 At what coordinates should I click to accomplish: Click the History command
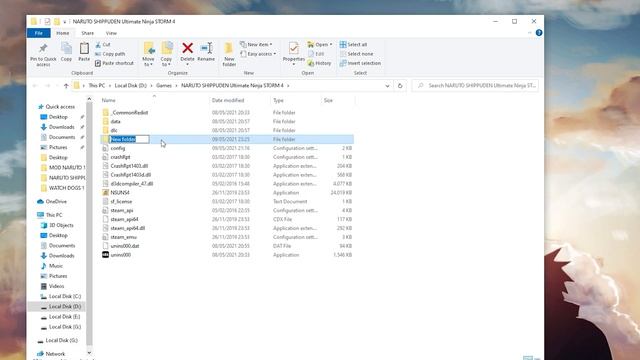pos(319,63)
